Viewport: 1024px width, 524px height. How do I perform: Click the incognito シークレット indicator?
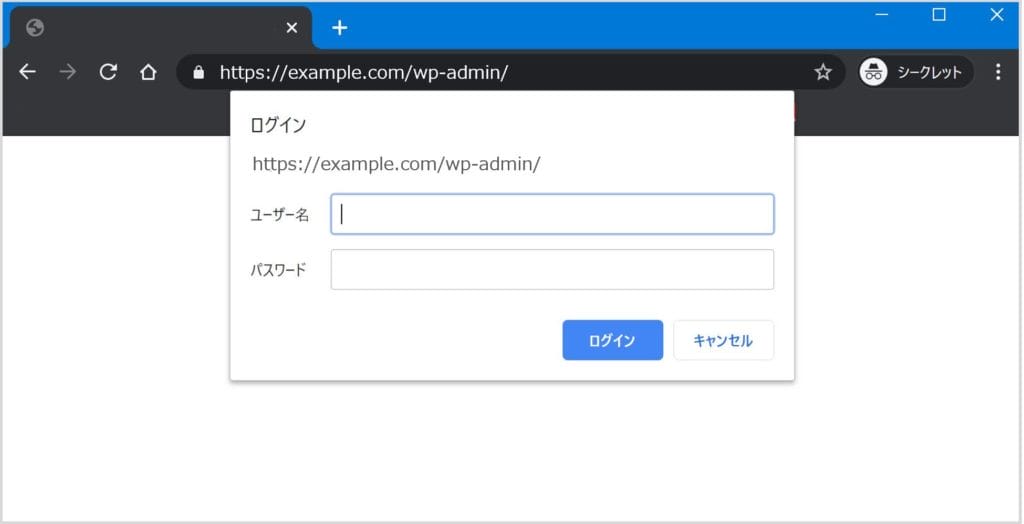coord(915,72)
